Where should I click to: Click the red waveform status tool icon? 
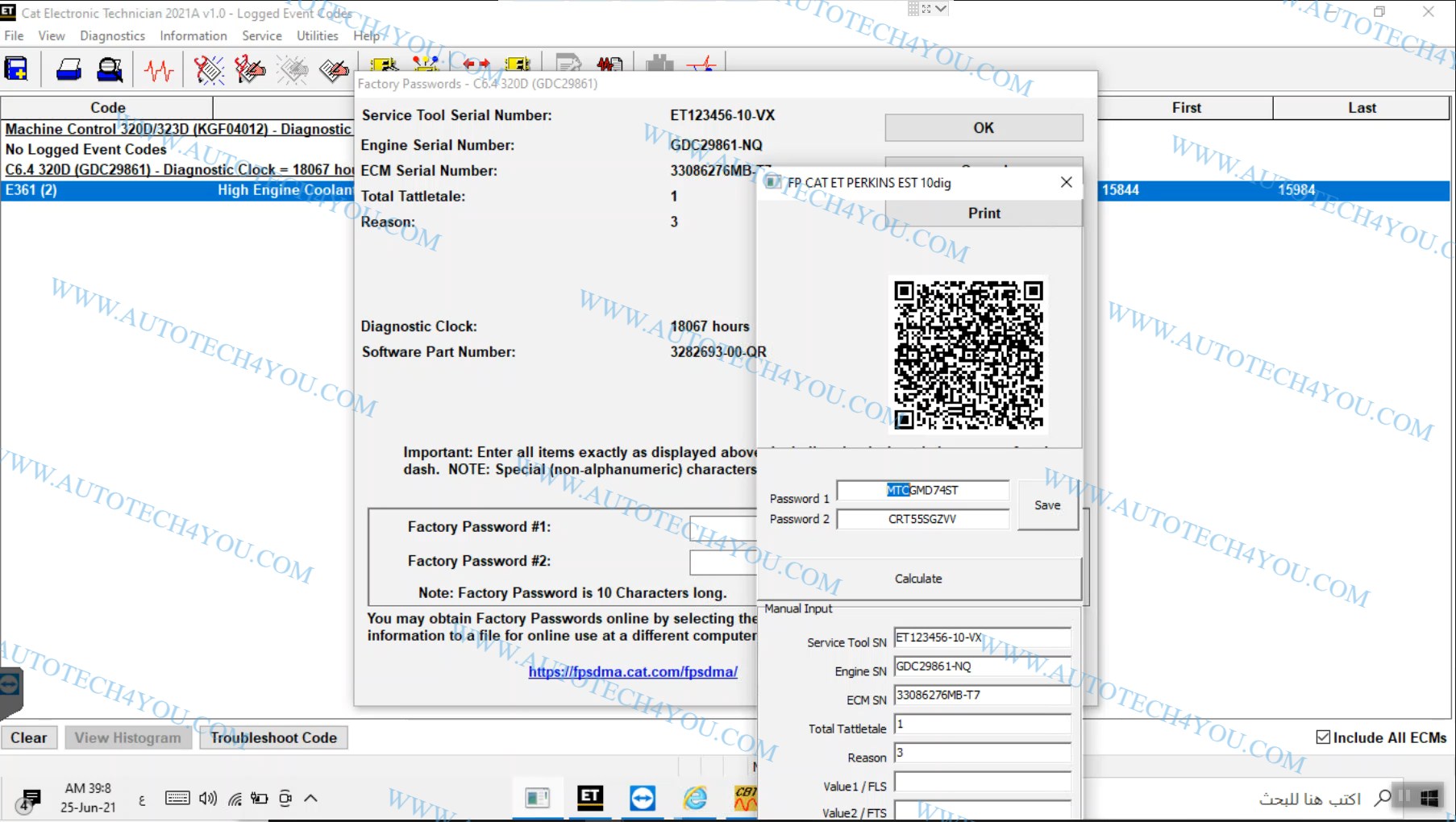159,70
